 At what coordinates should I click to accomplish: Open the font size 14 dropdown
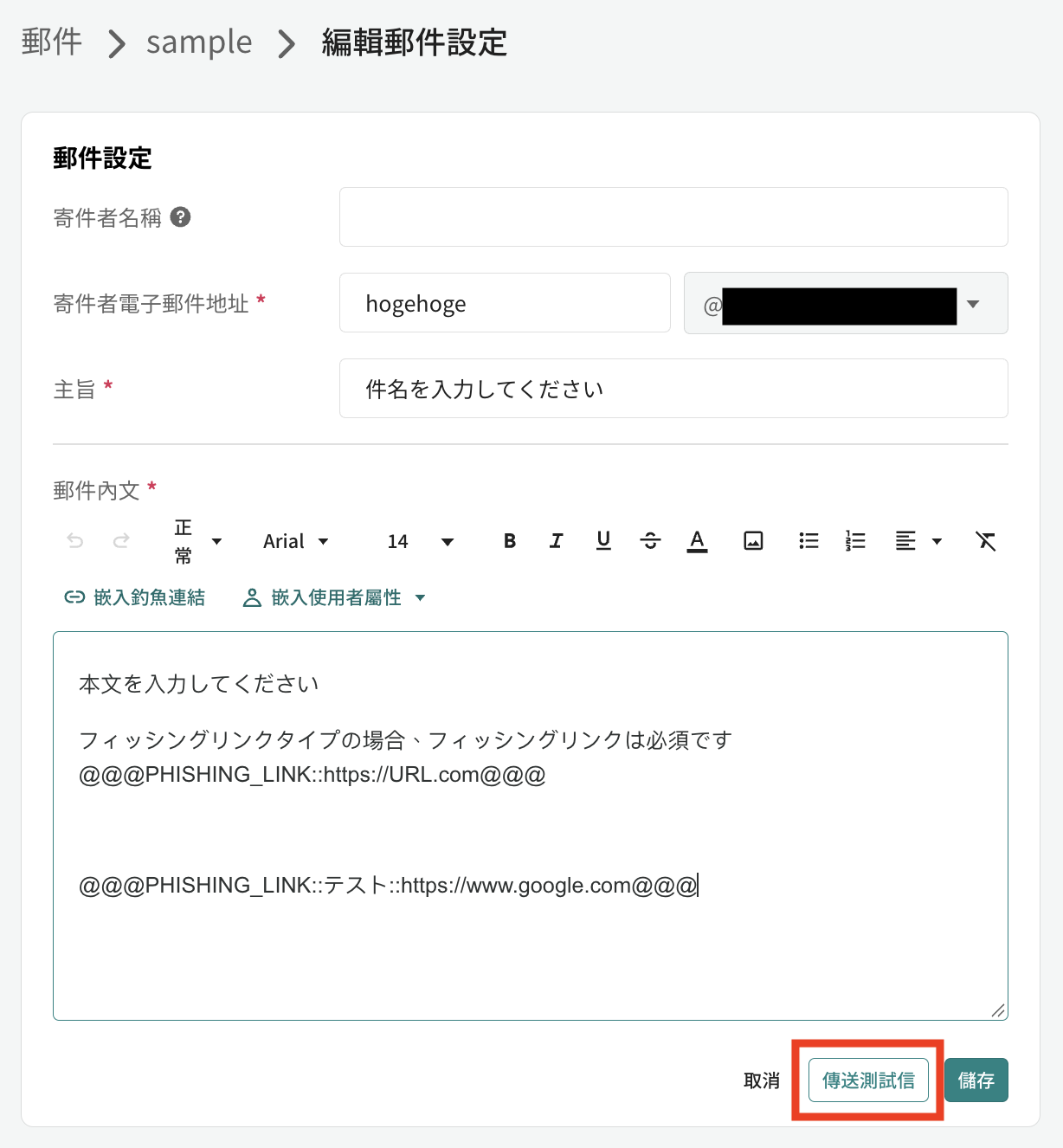pyautogui.click(x=421, y=541)
